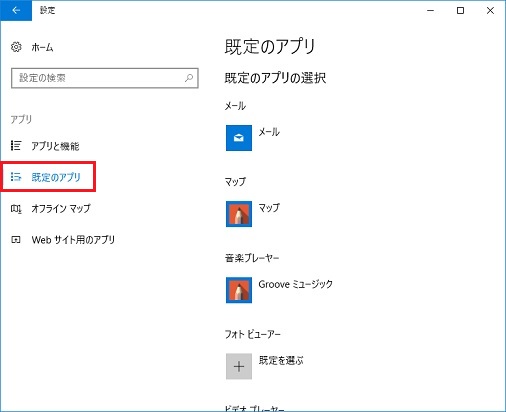This screenshot has width=506, height=412.
Task: Click the gear icon beside ホーム
Action: click(16, 47)
